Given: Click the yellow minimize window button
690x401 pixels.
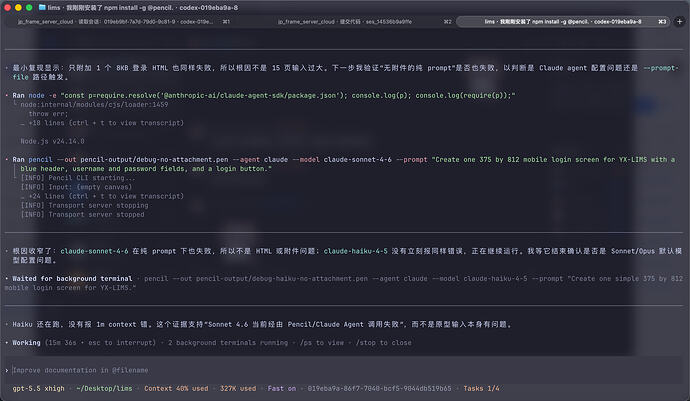Looking at the screenshot, I should coord(18,7).
